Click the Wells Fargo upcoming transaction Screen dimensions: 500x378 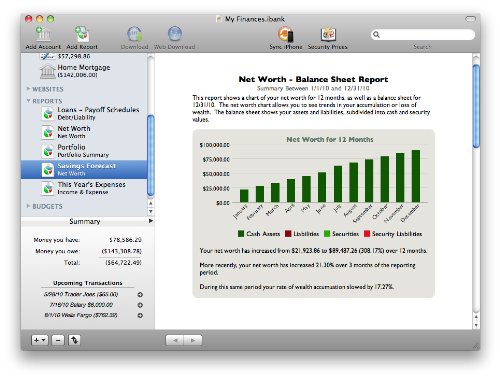point(81,315)
